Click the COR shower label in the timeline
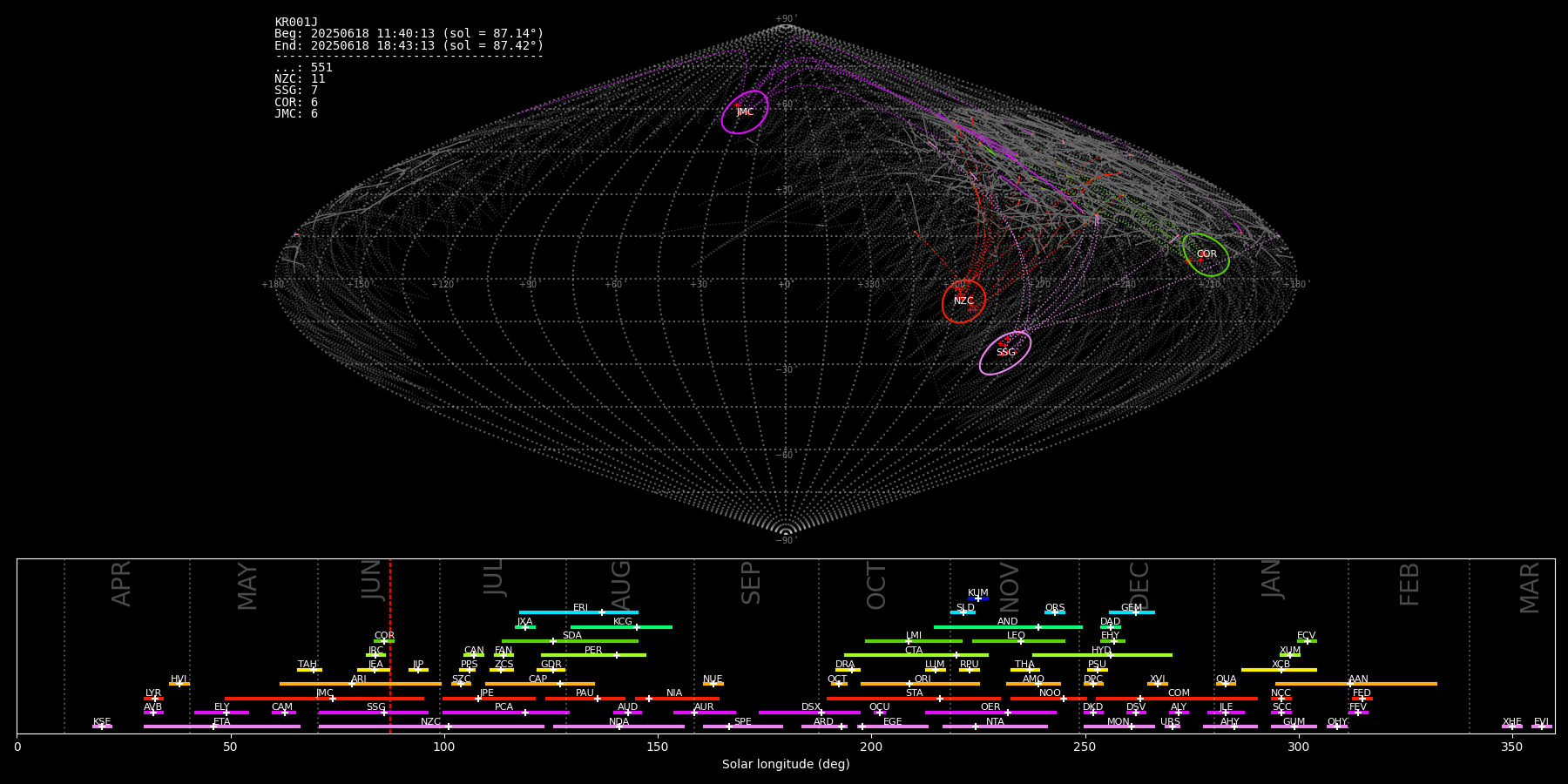 click(384, 636)
